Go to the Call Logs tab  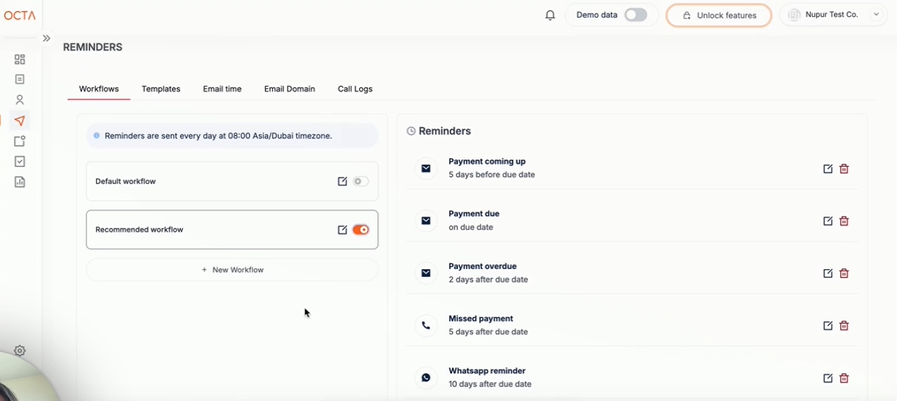tap(355, 89)
